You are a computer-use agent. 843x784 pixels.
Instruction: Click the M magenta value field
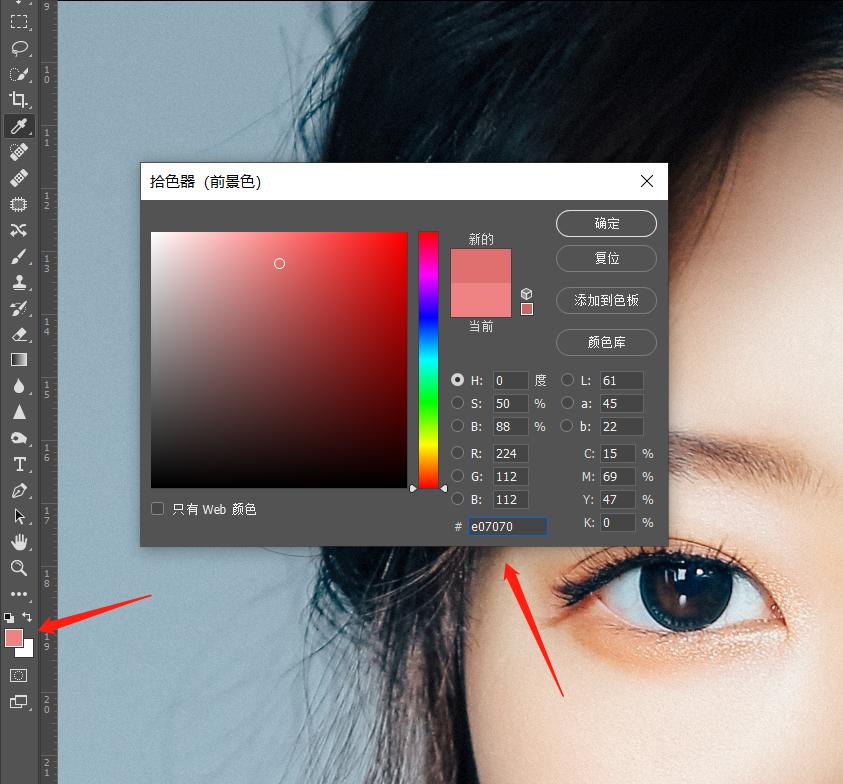tap(618, 476)
